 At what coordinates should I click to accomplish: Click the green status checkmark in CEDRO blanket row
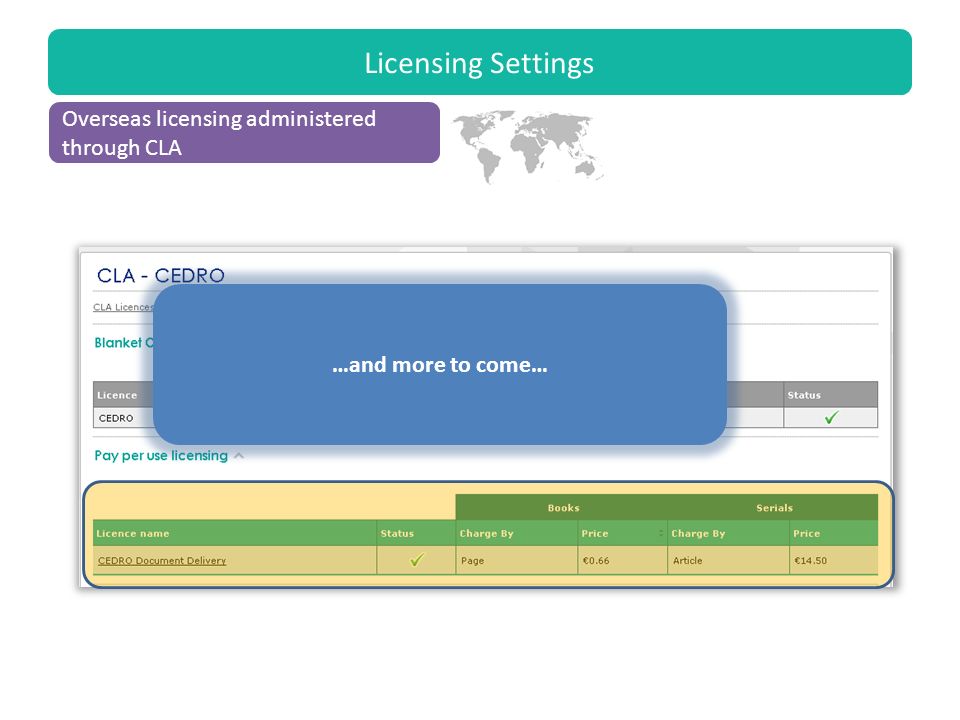(x=831, y=418)
